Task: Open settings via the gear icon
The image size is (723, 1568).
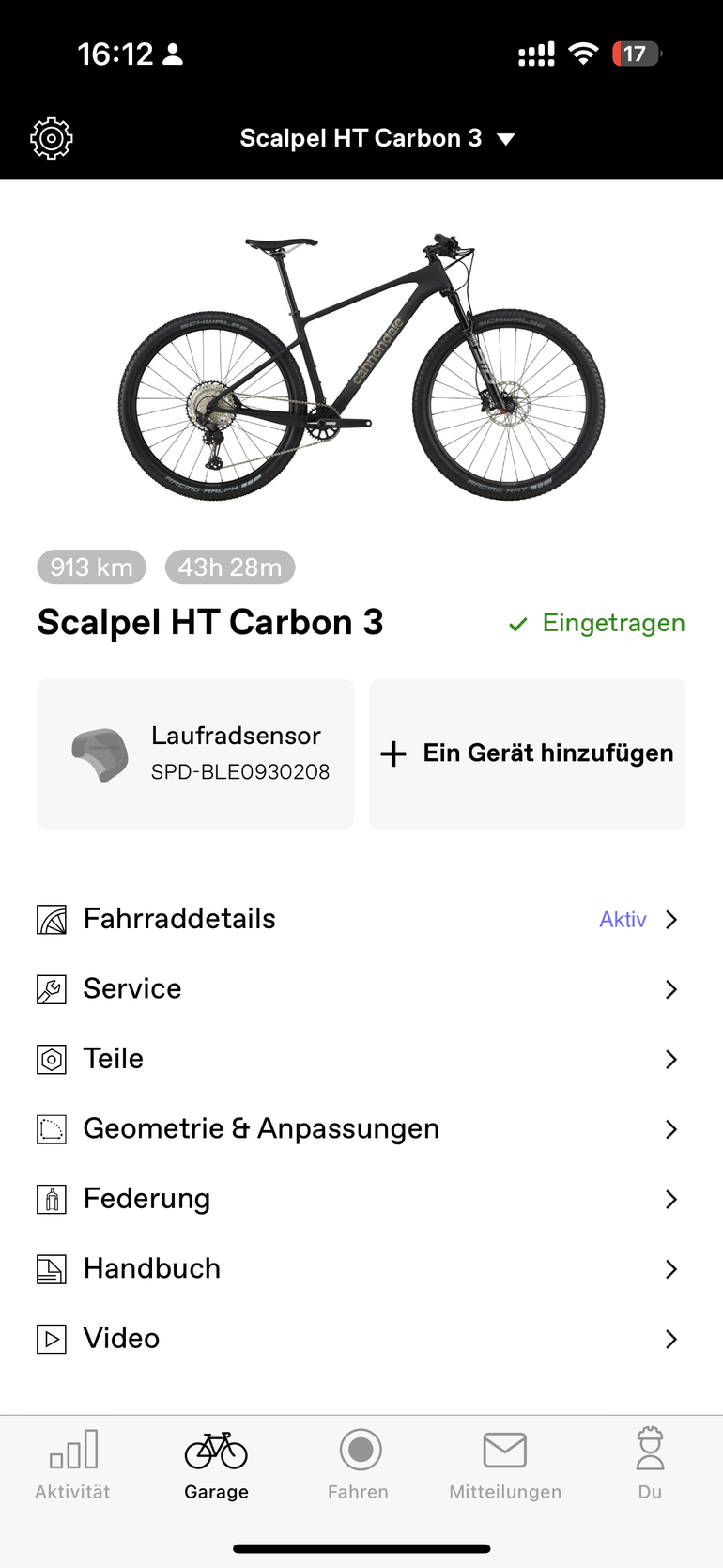Action: pos(52,139)
